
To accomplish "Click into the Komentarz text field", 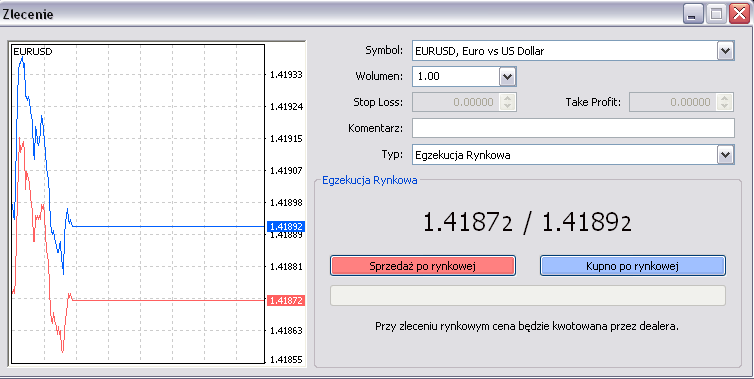I will point(573,128).
